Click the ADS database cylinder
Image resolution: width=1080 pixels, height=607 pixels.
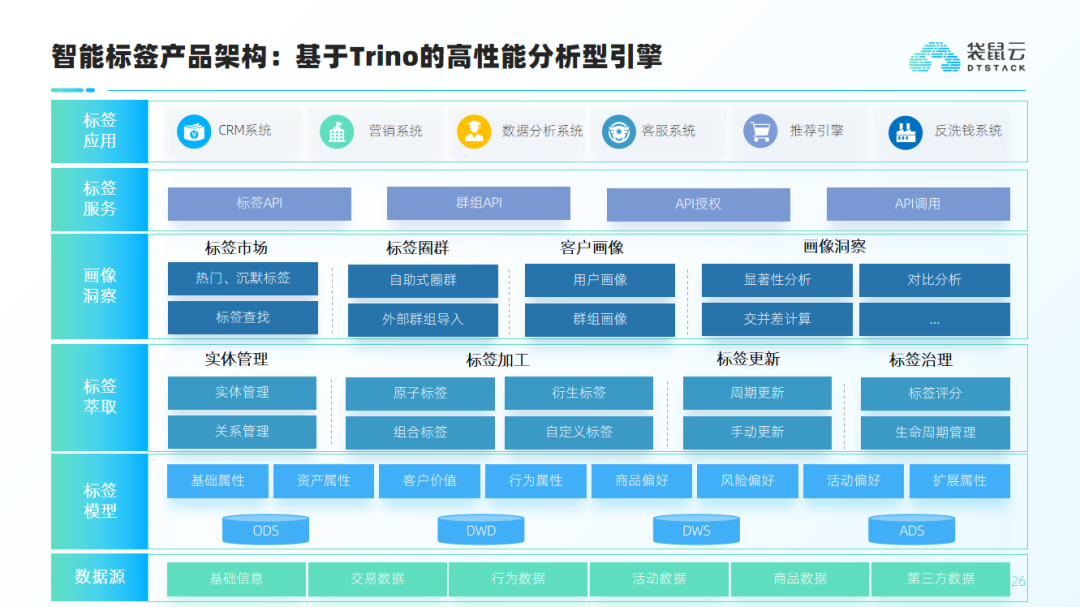coord(911,530)
